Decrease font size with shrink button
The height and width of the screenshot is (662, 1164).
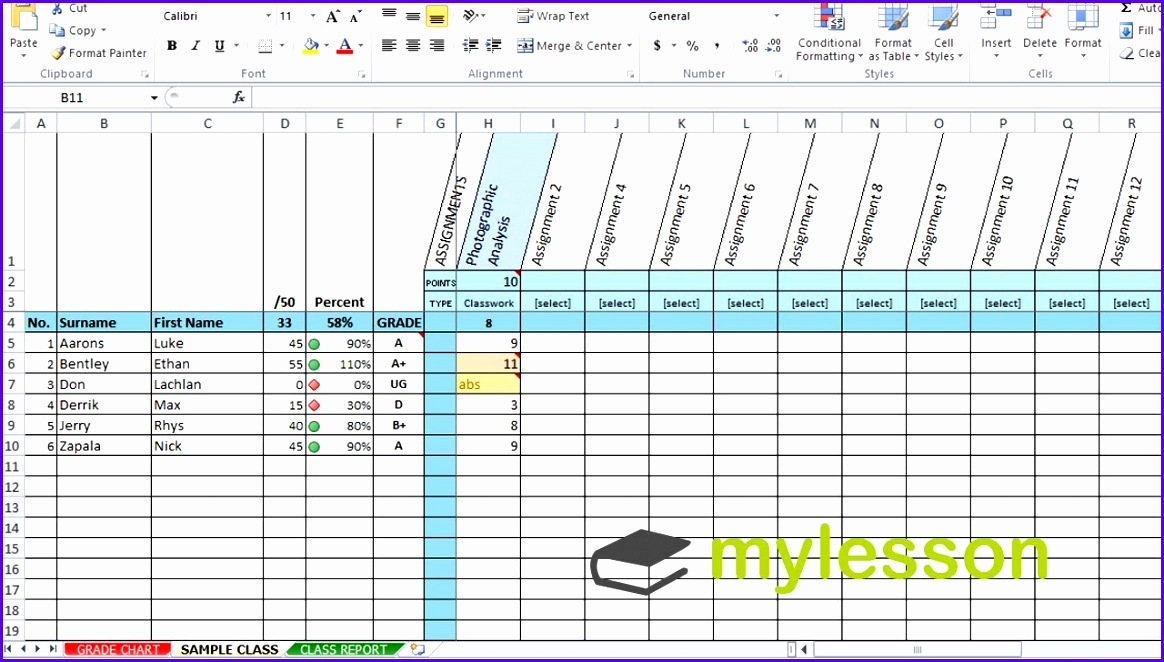click(356, 16)
